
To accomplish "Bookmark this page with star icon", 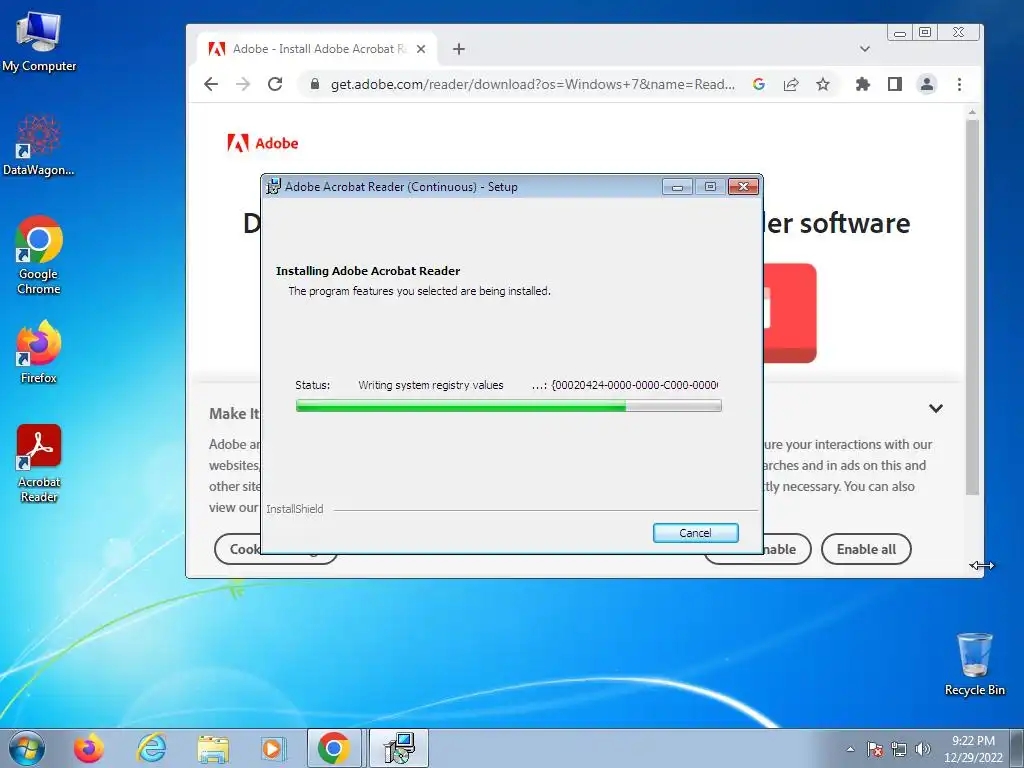I will (x=823, y=84).
